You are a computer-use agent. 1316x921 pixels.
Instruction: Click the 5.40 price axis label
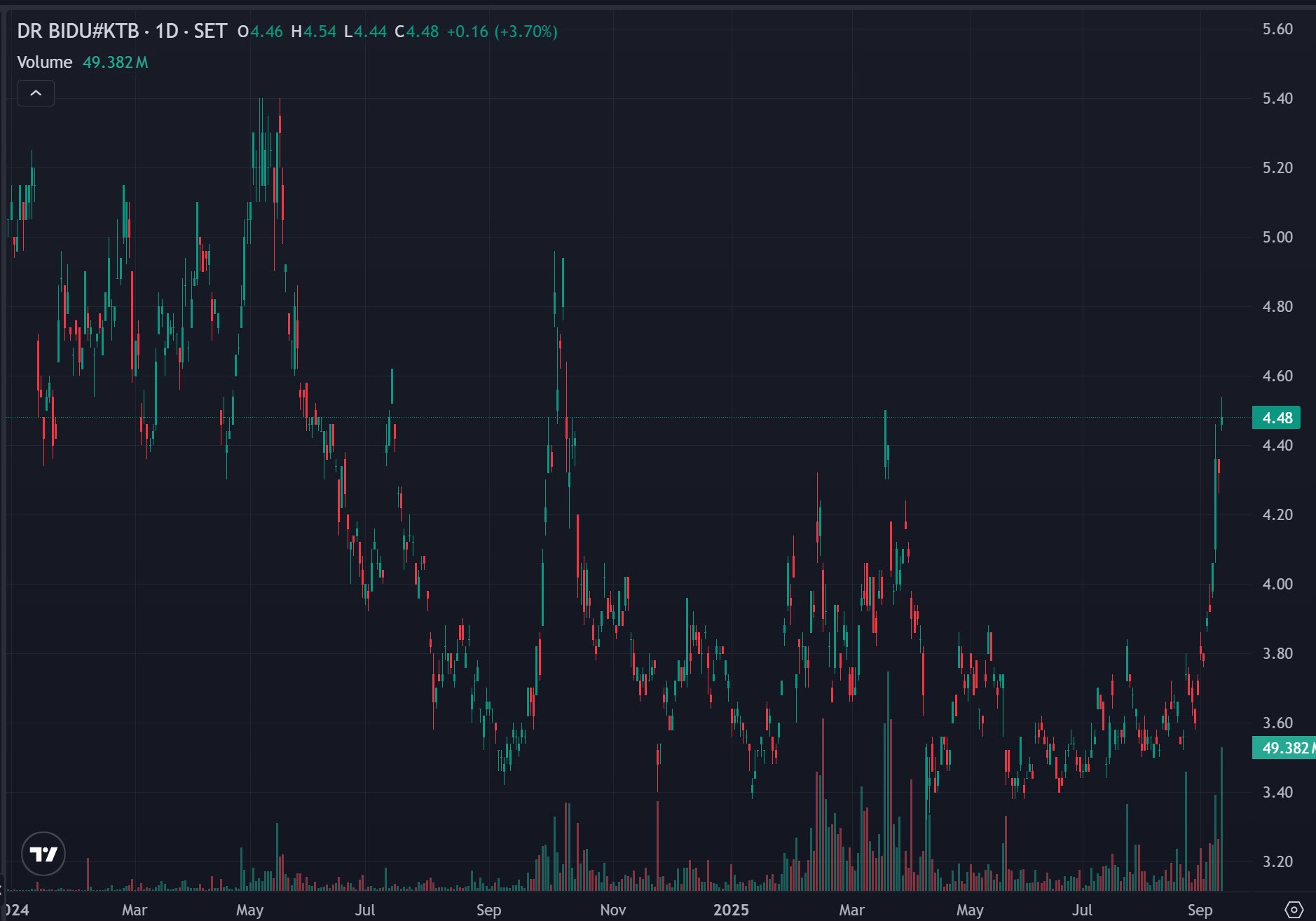point(1277,98)
